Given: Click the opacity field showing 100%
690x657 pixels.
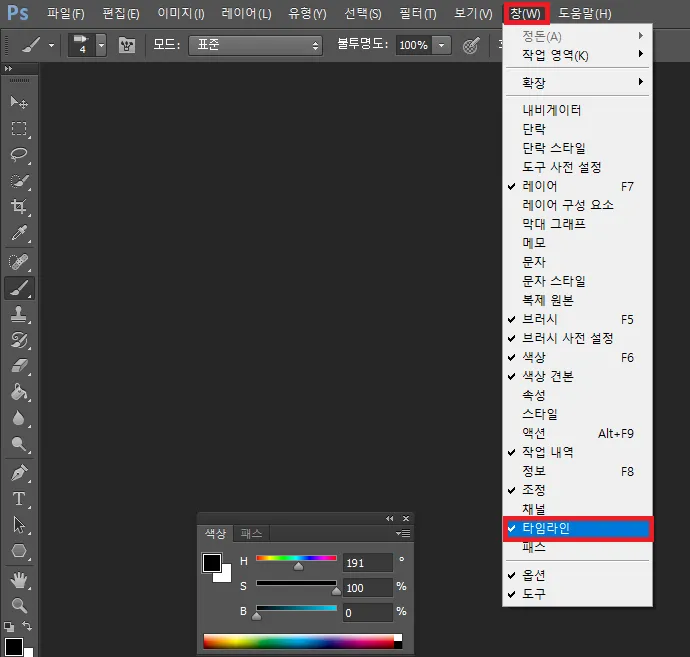Looking at the screenshot, I should (x=414, y=45).
